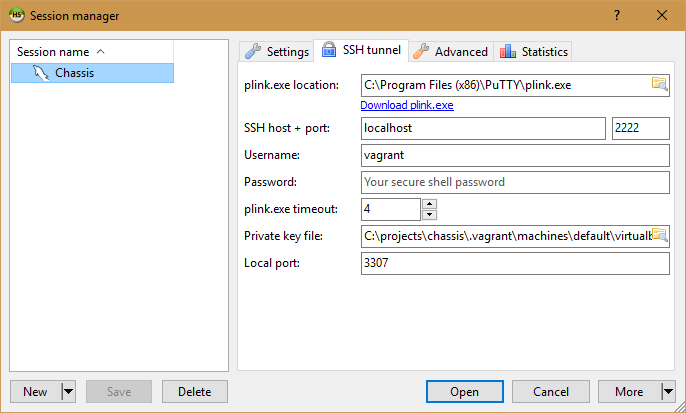Focus the Password field
686x413 pixels.
pos(515,182)
